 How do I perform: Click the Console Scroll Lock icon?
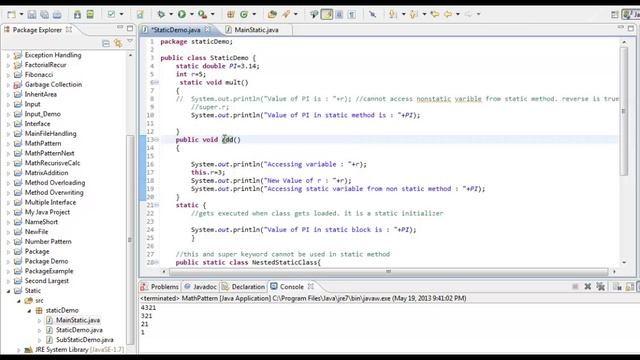(630, 287)
